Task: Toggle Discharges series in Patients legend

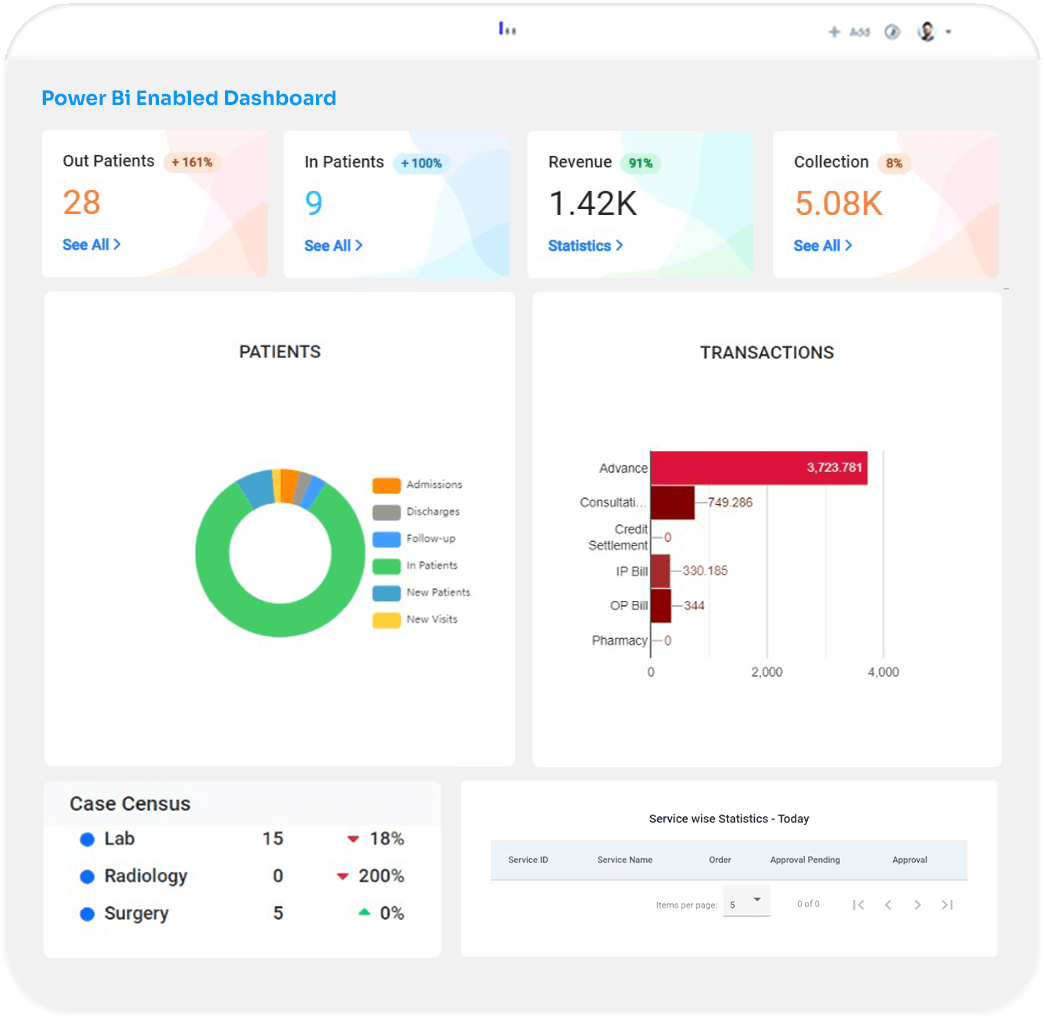Action: pyautogui.click(x=418, y=512)
